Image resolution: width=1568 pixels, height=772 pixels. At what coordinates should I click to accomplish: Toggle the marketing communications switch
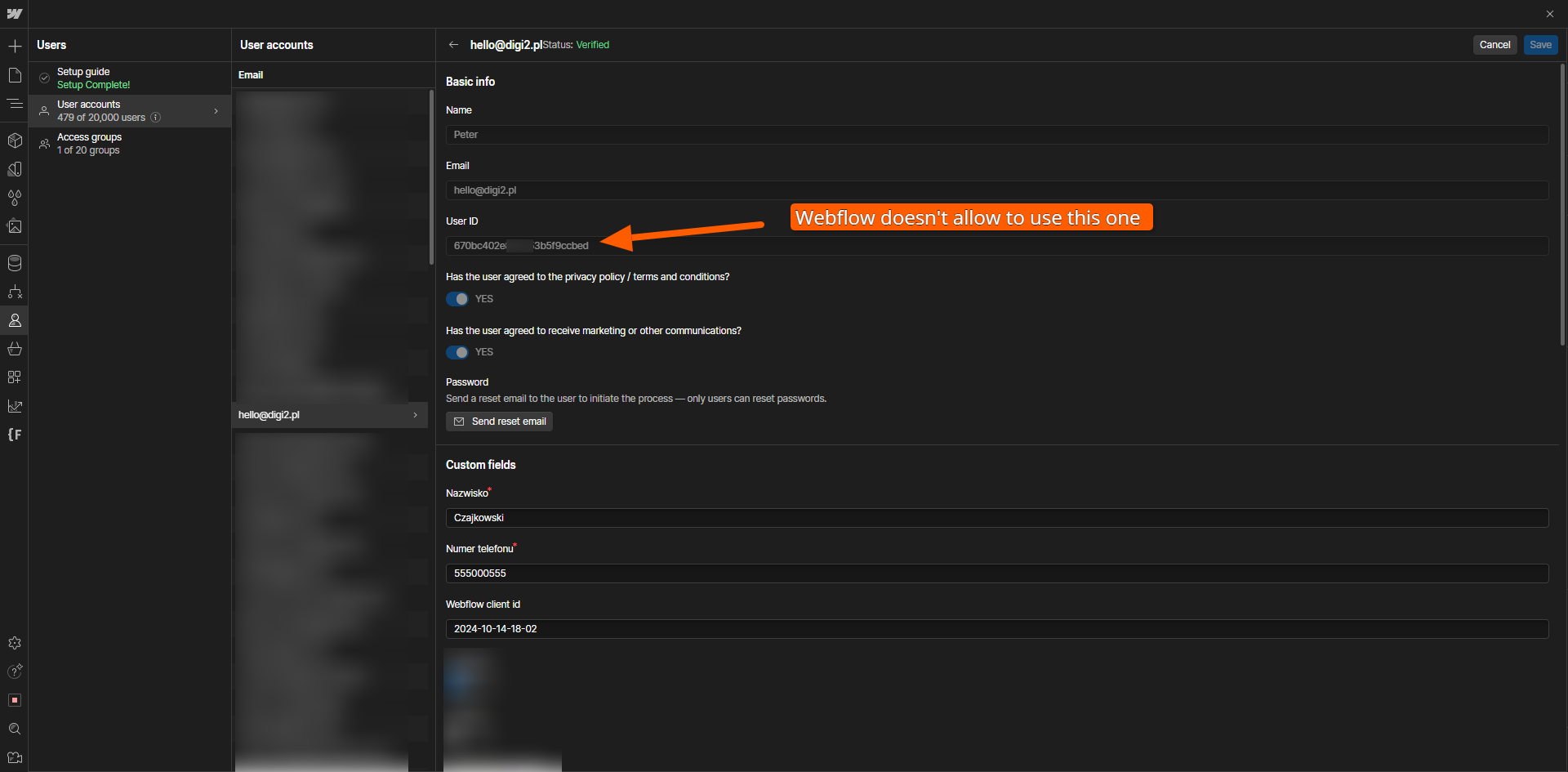tap(457, 352)
